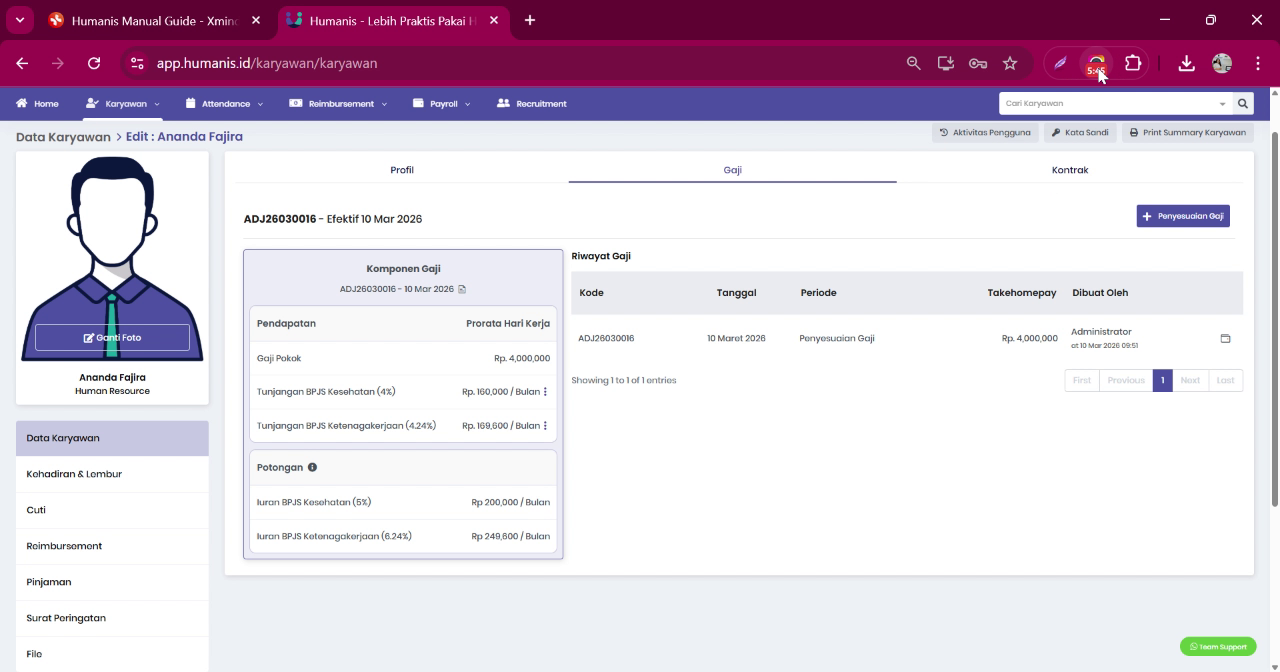
Task: Select Data Karyawan in the sidebar
Action: 112,438
